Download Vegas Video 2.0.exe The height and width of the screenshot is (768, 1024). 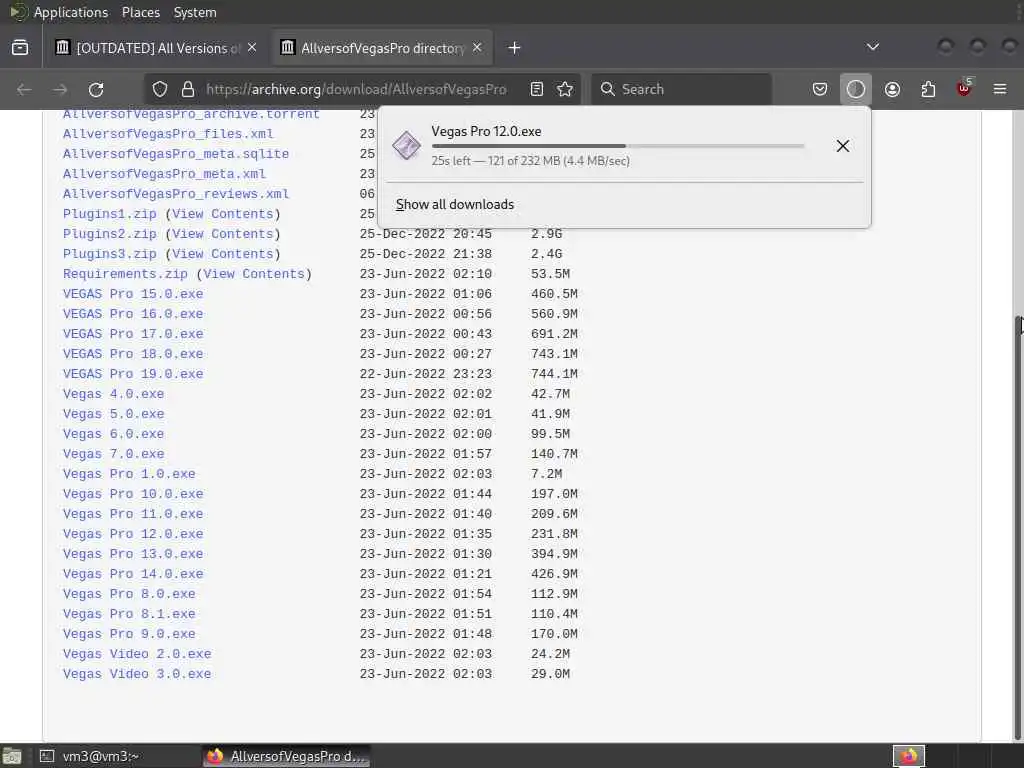pyautogui.click(x=136, y=654)
